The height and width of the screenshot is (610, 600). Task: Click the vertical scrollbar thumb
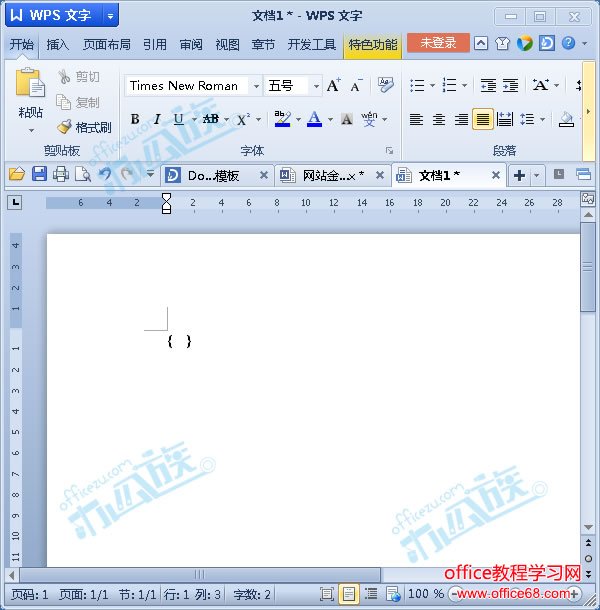(588, 267)
